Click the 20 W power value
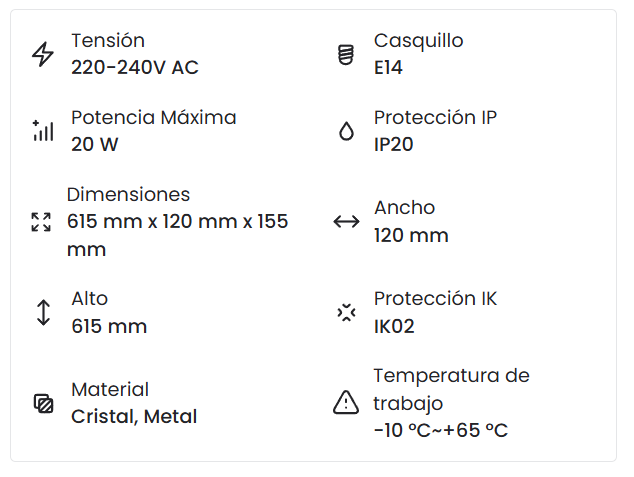This screenshot has height=477, width=634. click(x=95, y=144)
